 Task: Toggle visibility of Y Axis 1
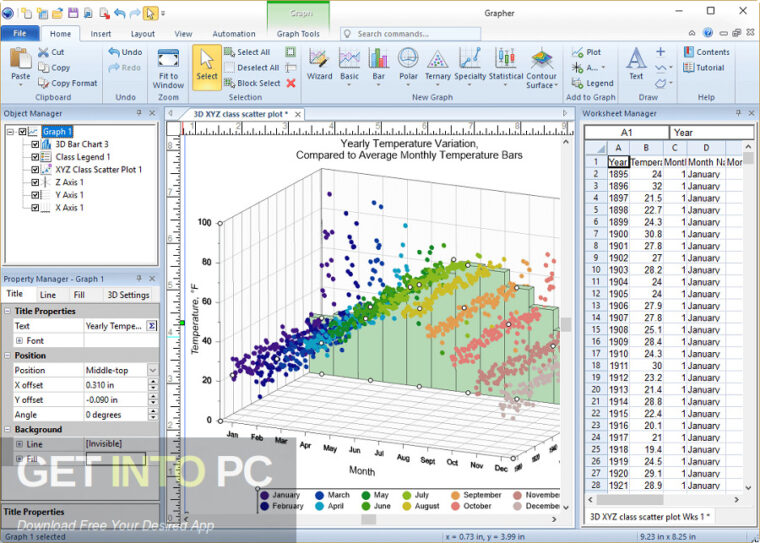35,194
